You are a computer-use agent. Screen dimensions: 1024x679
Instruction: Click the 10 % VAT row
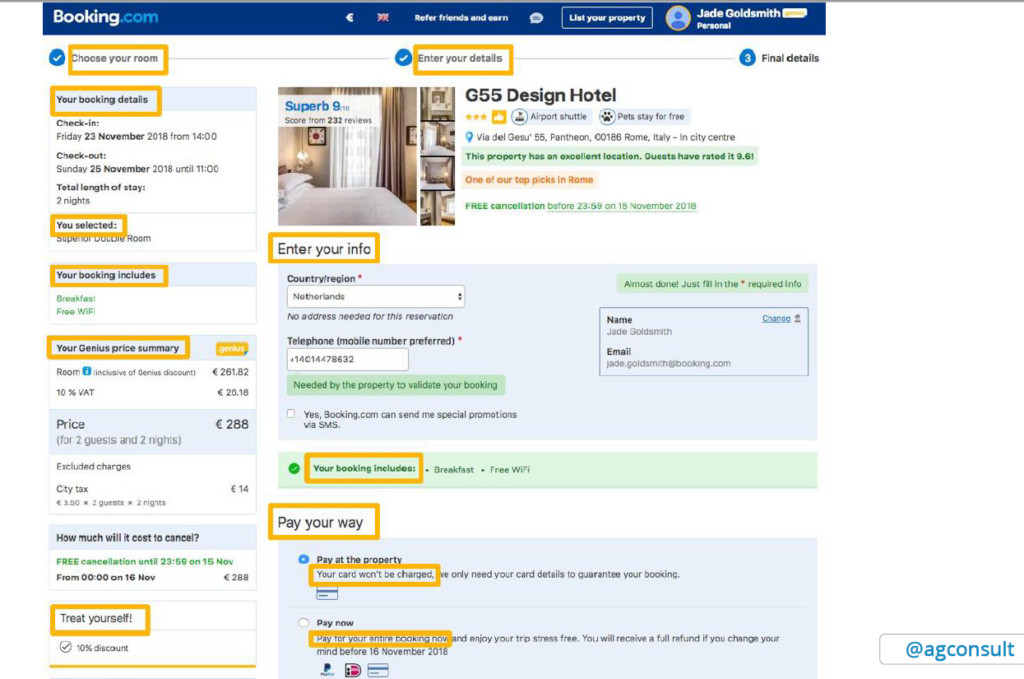point(152,392)
